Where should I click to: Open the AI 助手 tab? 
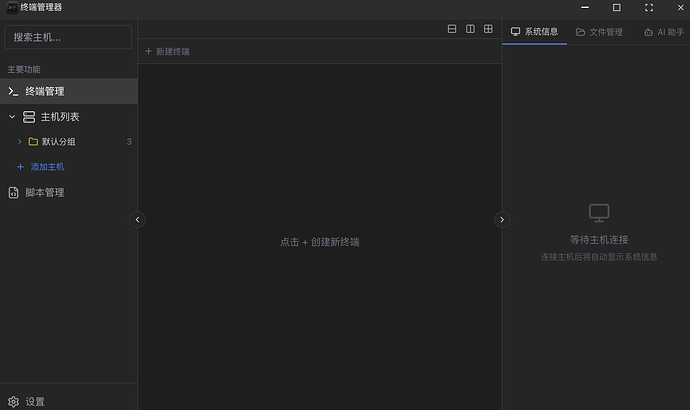click(x=663, y=32)
